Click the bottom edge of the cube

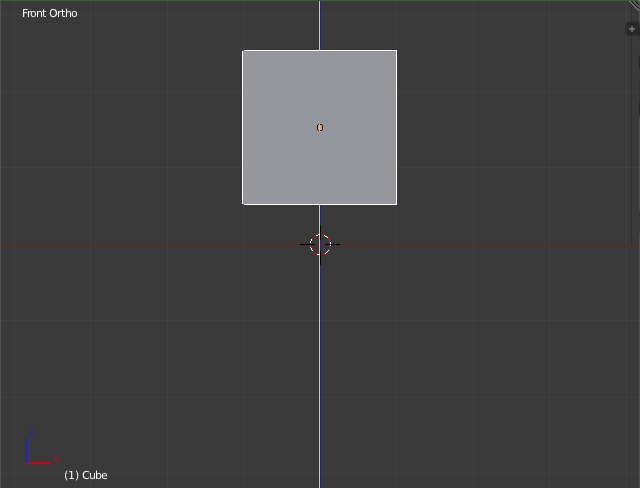tap(280, 204)
